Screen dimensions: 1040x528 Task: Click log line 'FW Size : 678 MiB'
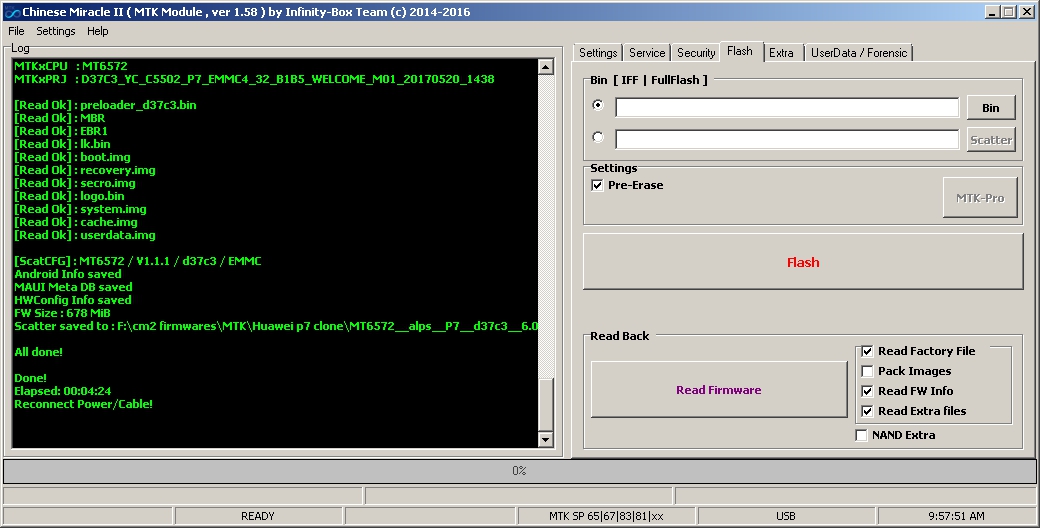click(x=62, y=312)
